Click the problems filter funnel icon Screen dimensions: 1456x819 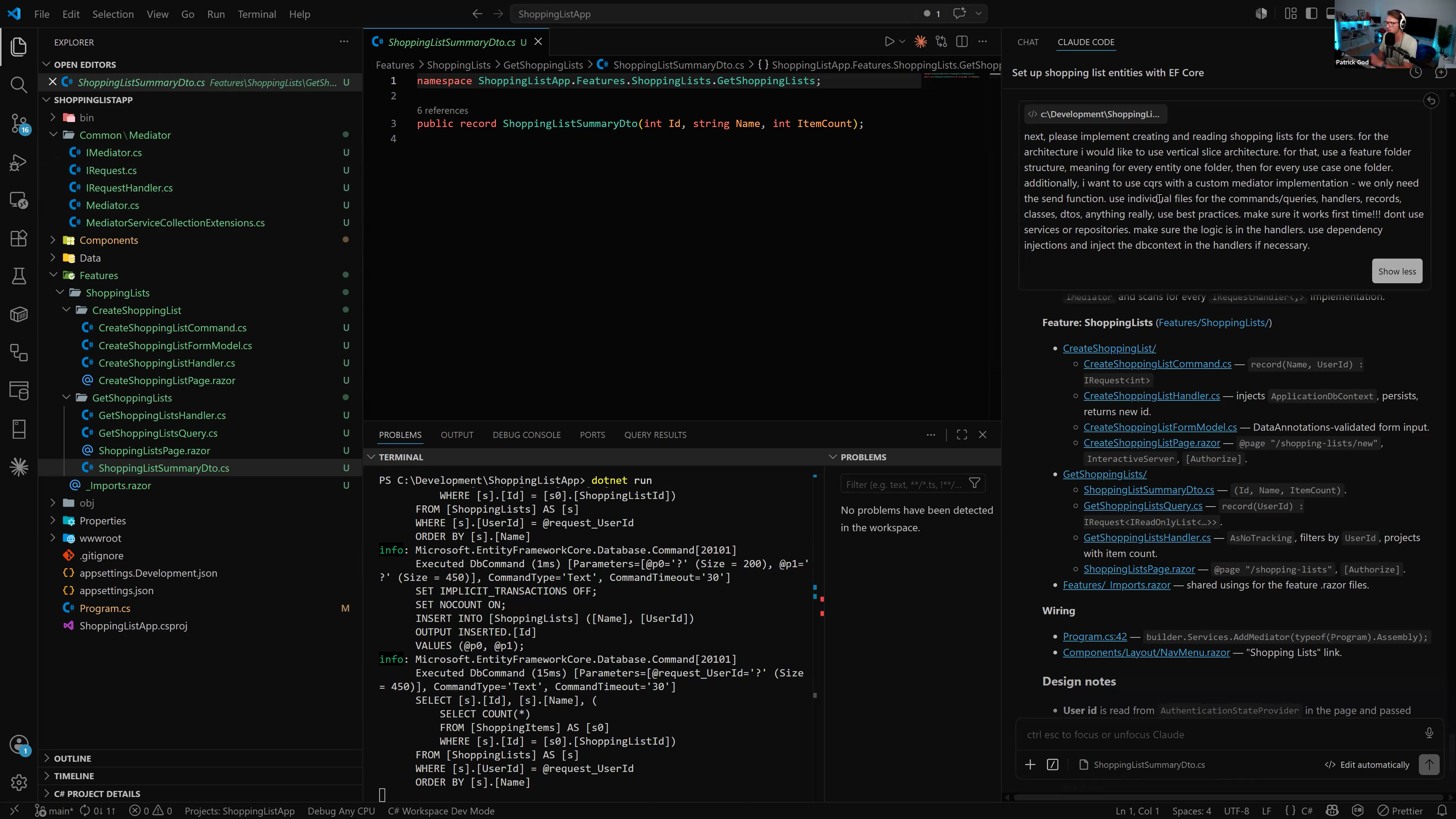click(974, 484)
